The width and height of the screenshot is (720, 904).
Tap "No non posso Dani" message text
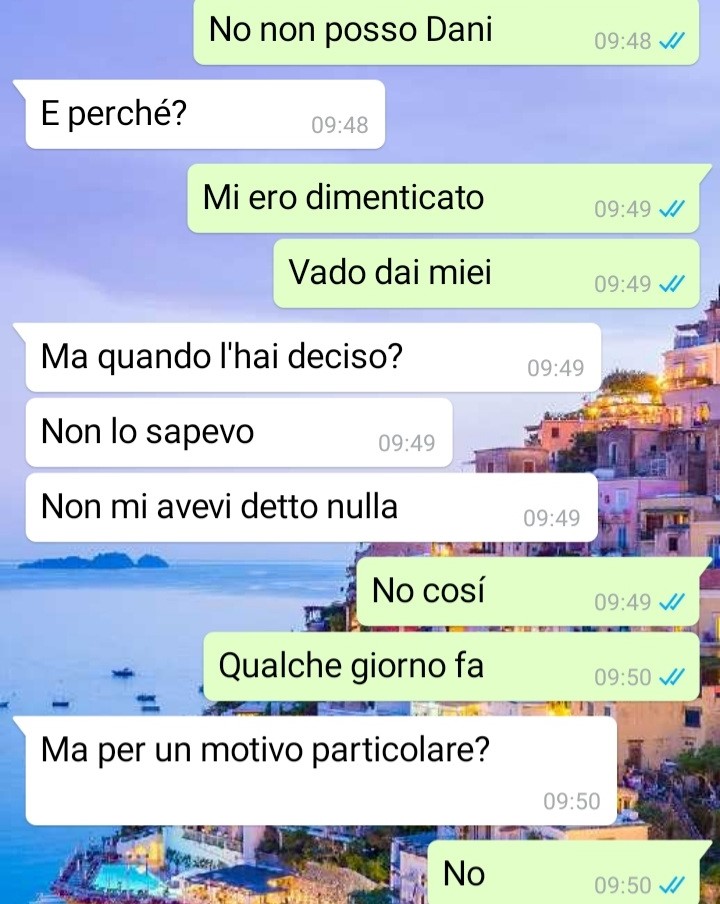pos(350,29)
